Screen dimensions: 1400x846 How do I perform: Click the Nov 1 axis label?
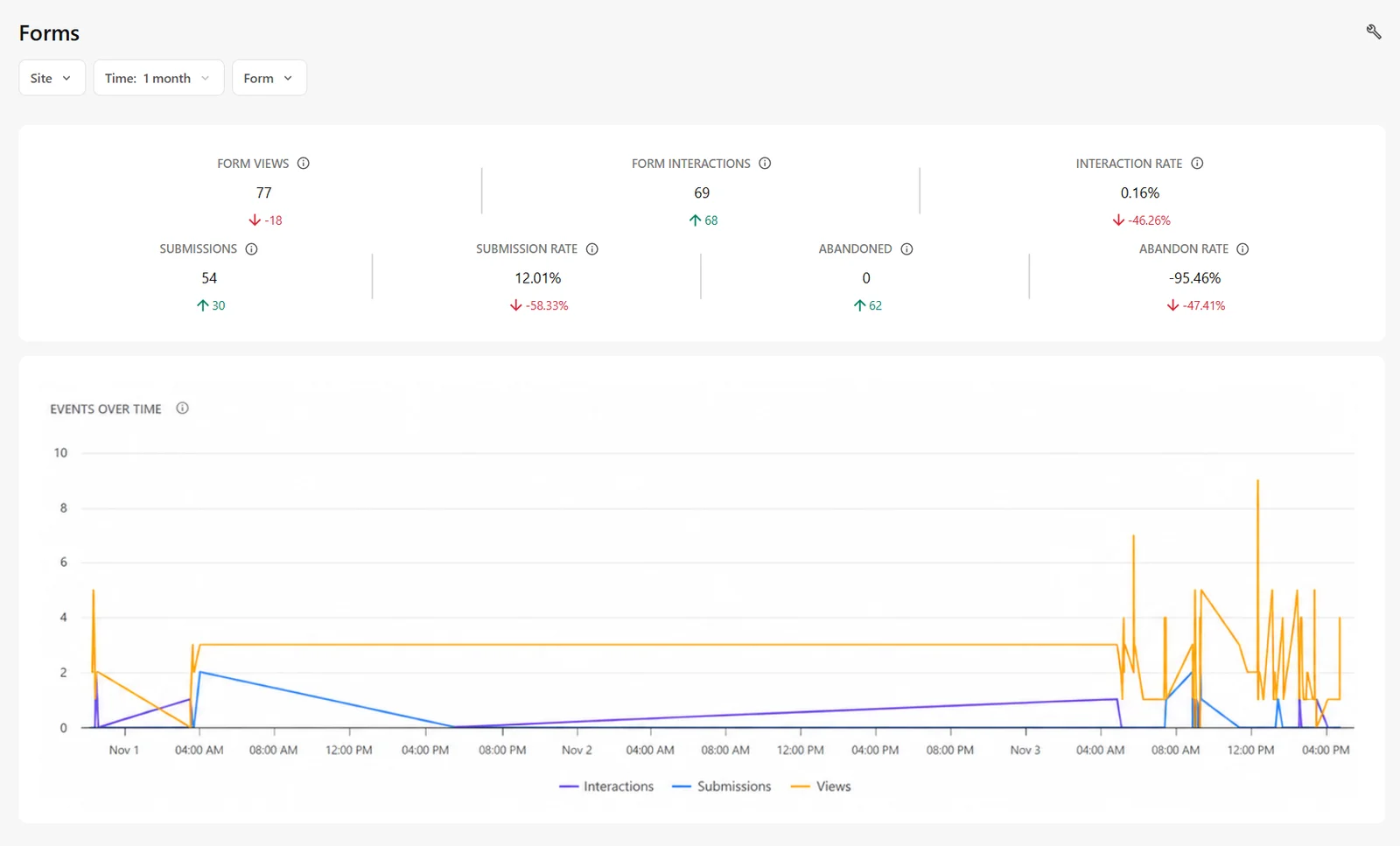tap(124, 751)
